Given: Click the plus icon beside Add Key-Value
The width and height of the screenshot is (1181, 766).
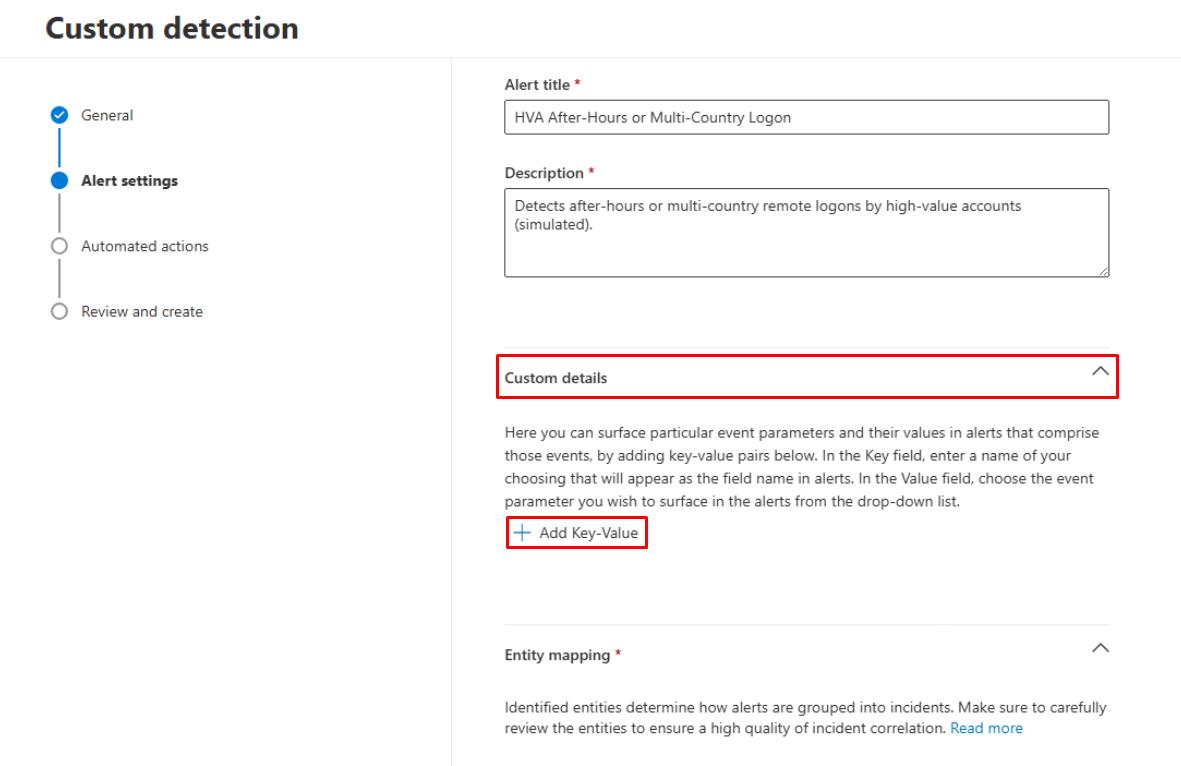Looking at the screenshot, I should [x=521, y=533].
